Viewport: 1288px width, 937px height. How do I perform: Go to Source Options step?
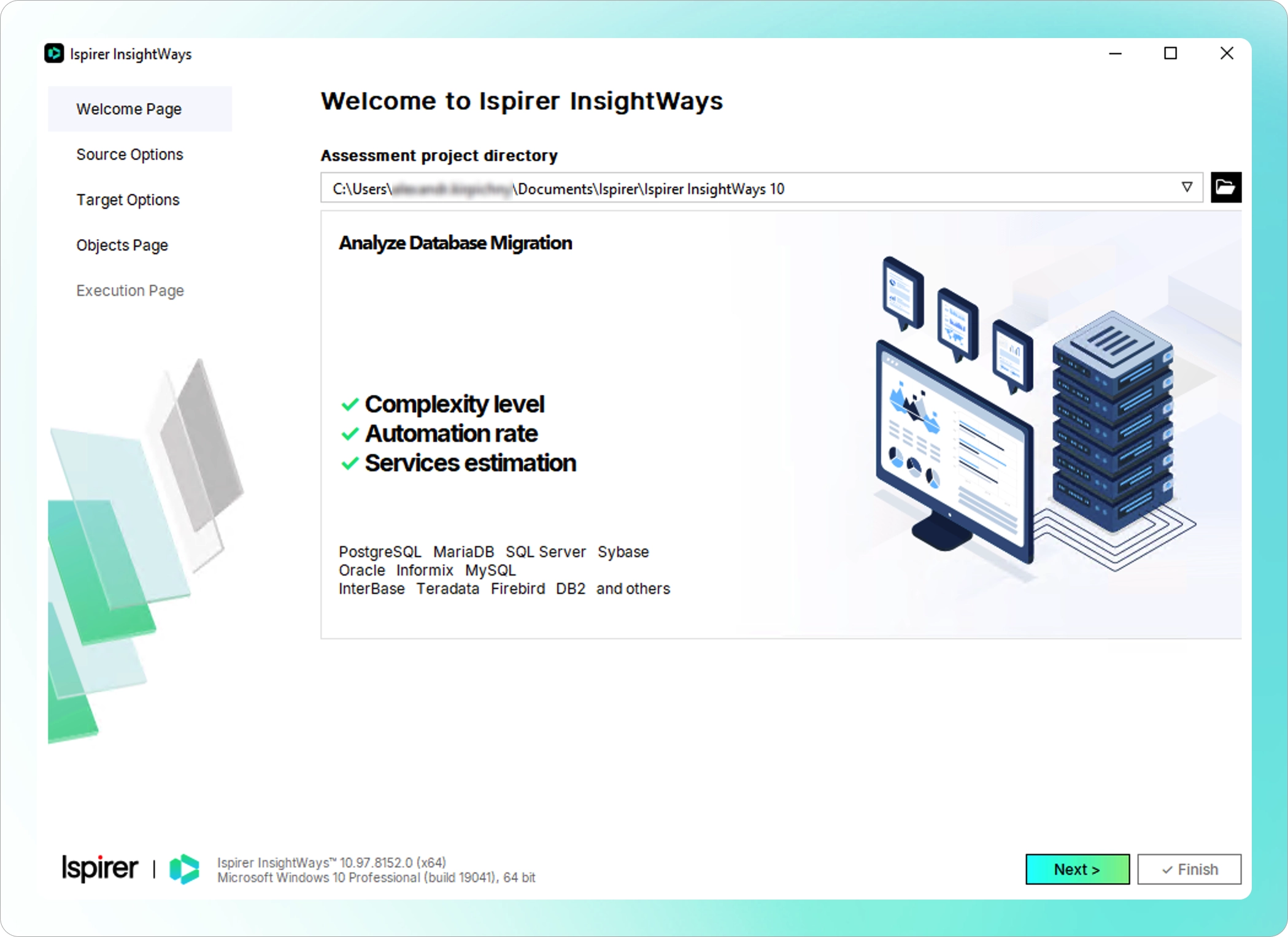tap(129, 154)
